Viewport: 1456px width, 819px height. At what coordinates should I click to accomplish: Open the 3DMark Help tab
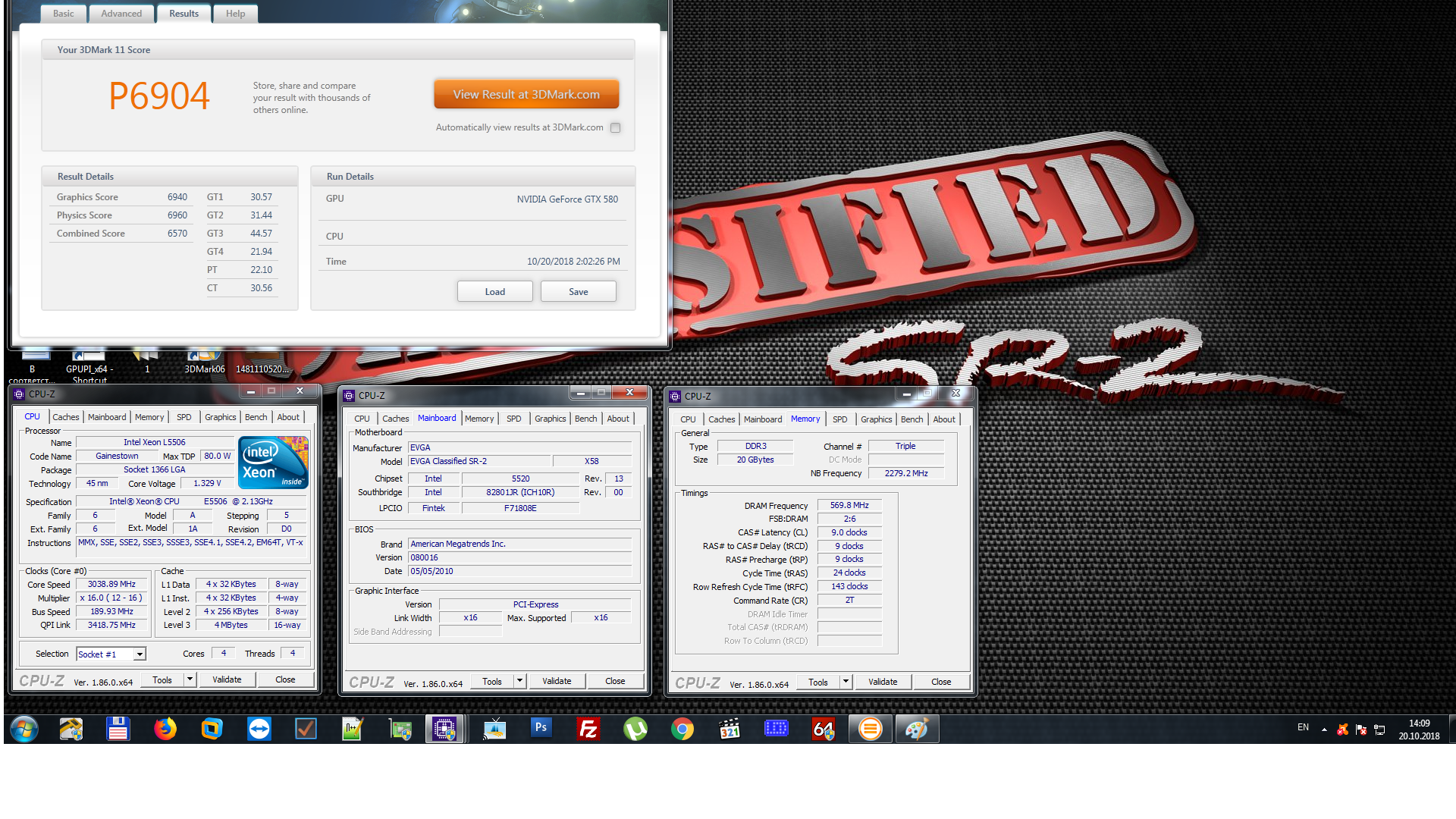(235, 14)
